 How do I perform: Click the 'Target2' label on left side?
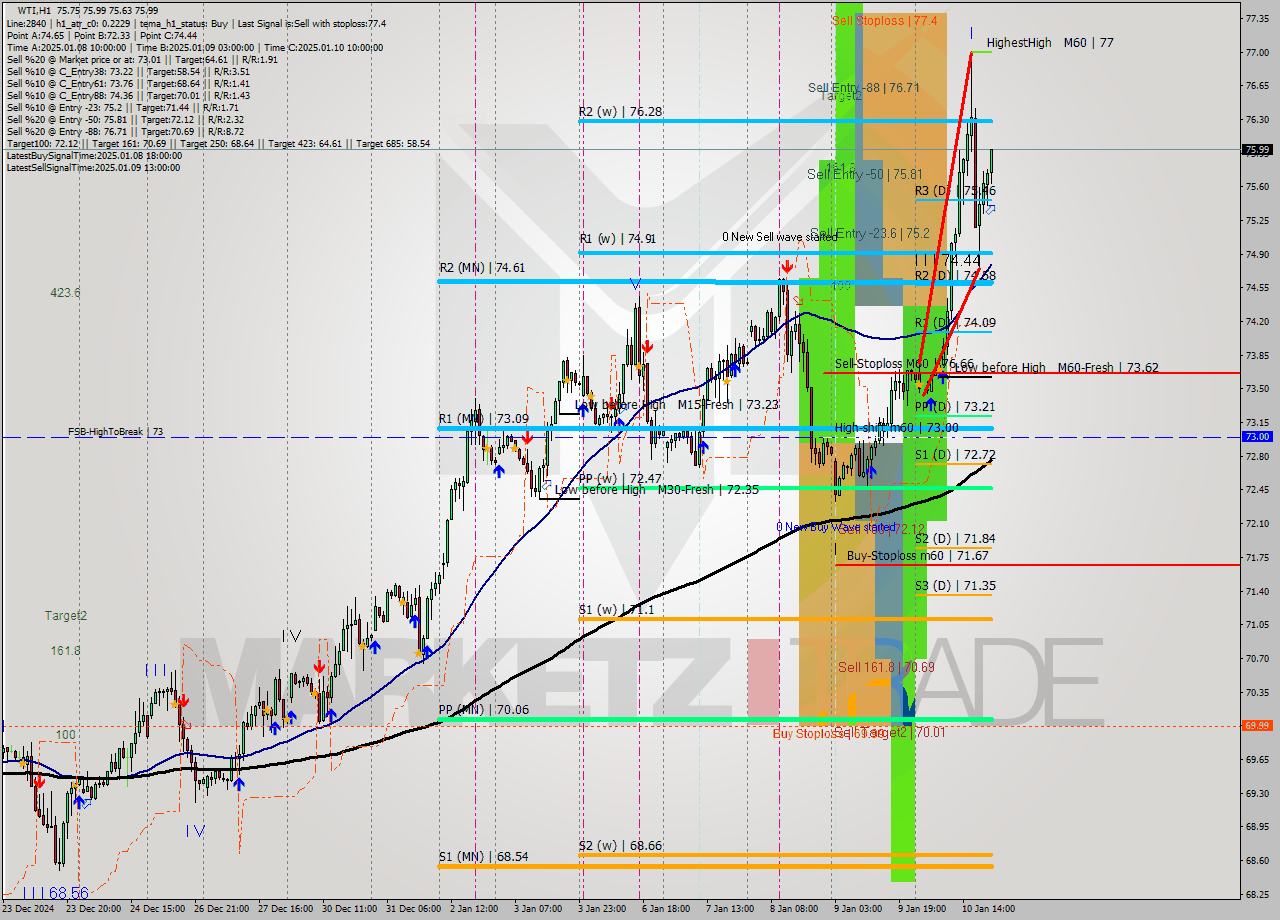[65, 616]
